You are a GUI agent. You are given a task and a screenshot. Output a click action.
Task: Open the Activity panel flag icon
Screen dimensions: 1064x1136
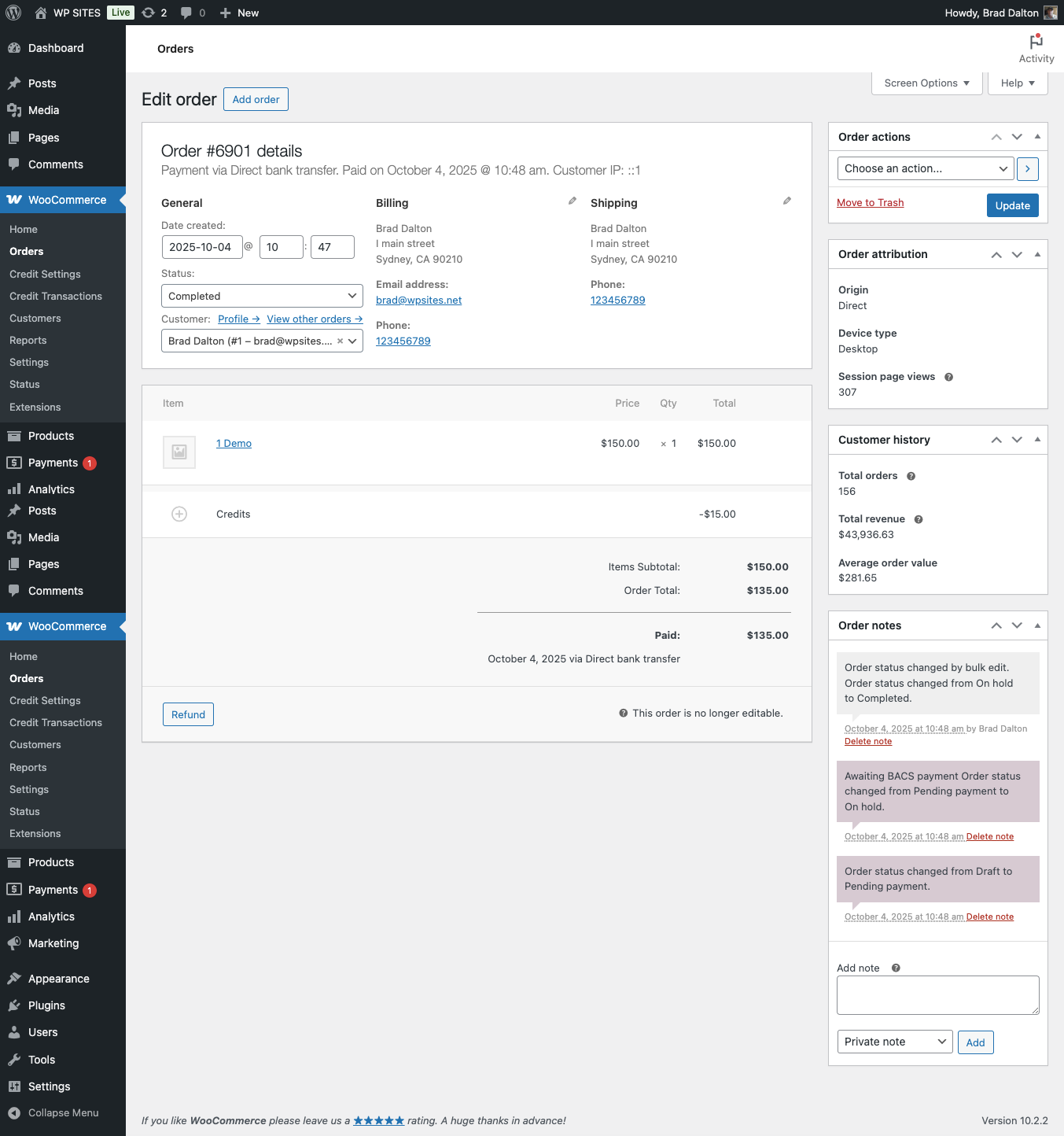(x=1036, y=42)
